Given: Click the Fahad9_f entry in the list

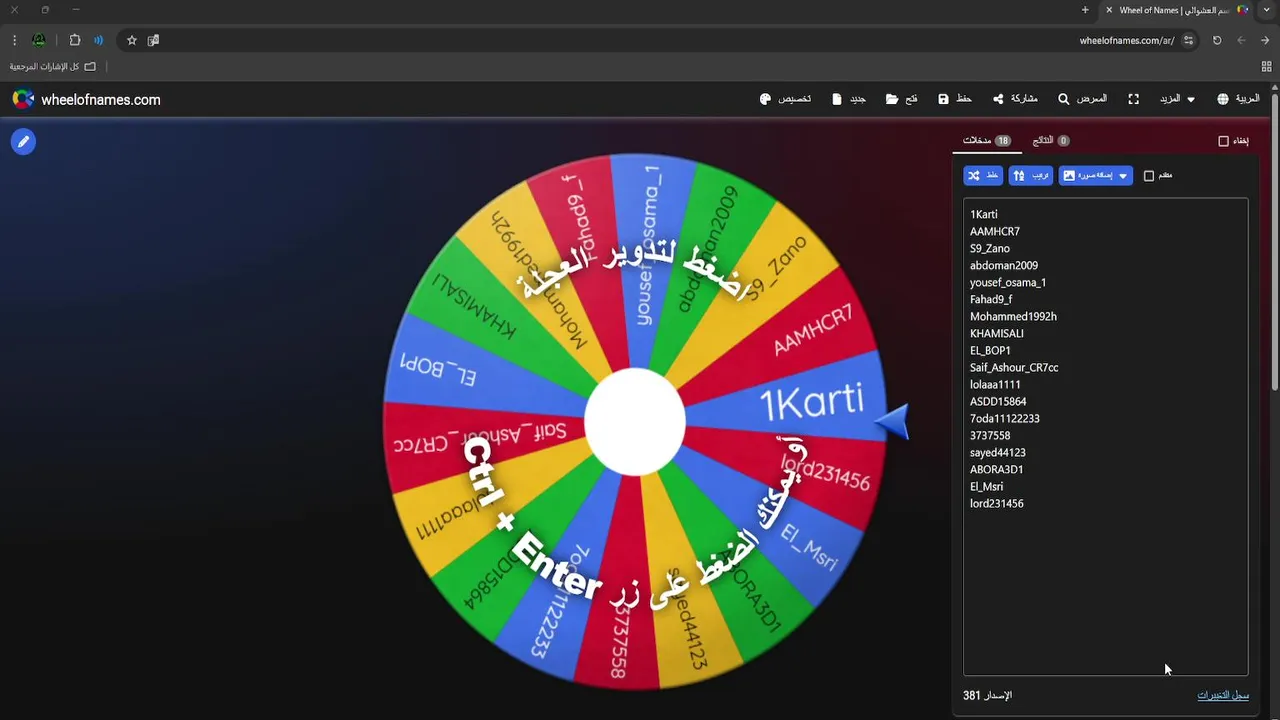Looking at the screenshot, I should click(991, 299).
